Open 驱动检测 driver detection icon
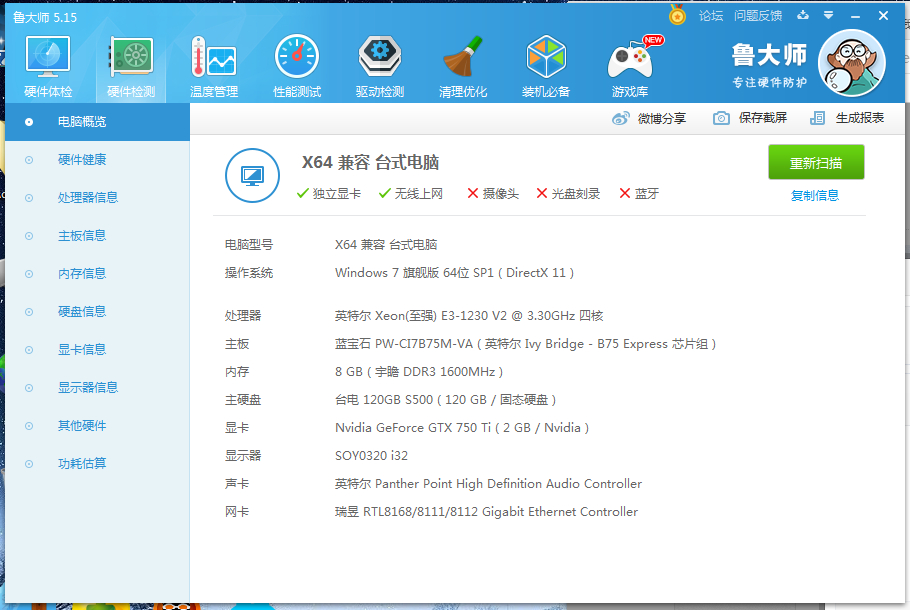 point(380,66)
